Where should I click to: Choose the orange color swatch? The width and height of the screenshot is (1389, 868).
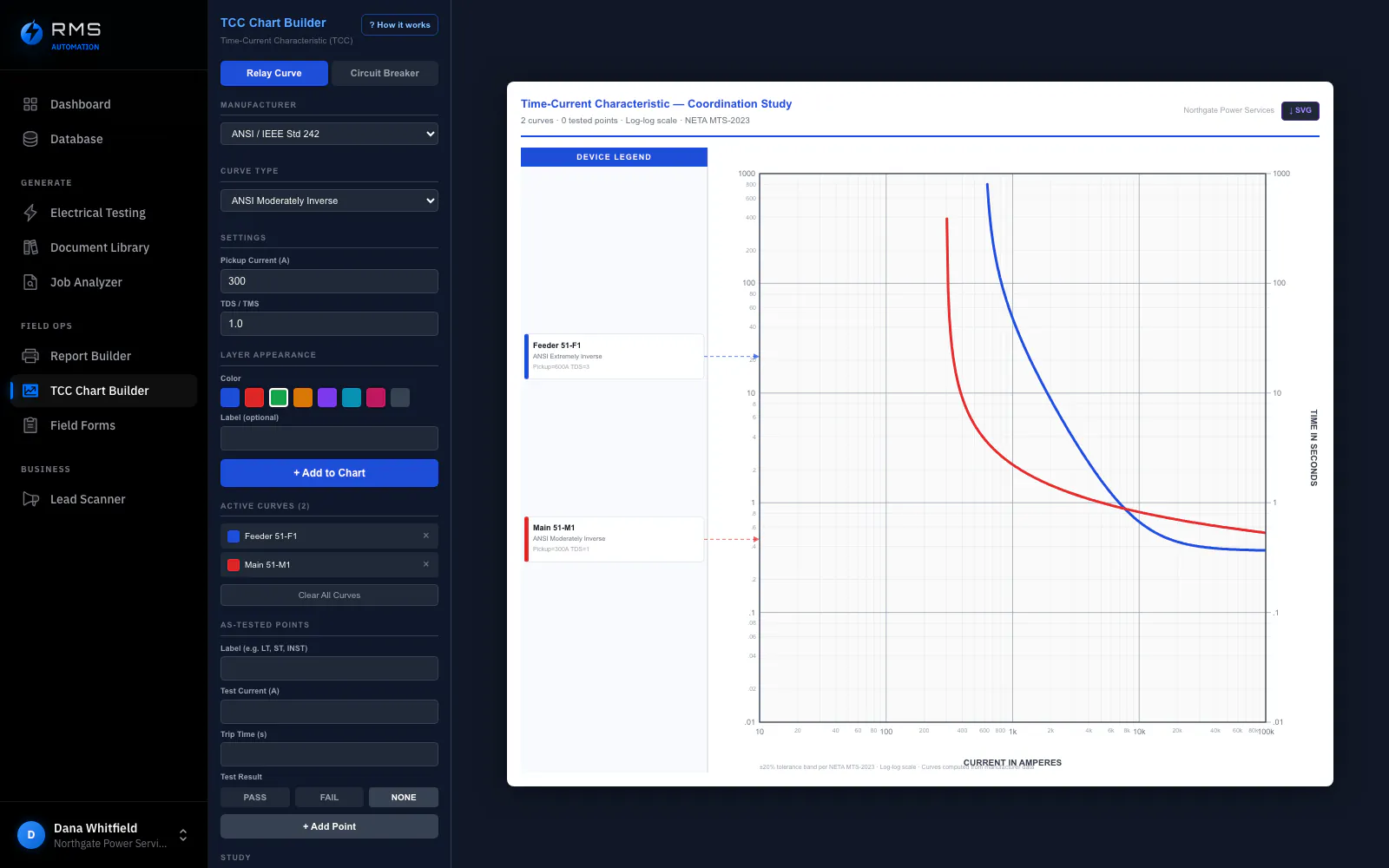click(303, 398)
